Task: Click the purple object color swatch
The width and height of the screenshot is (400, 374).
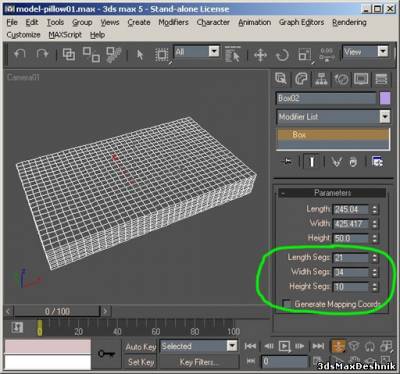Action: point(385,98)
